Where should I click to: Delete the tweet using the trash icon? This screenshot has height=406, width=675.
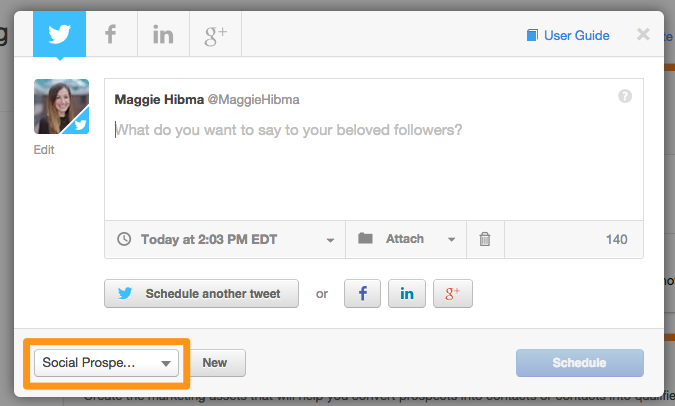485,239
